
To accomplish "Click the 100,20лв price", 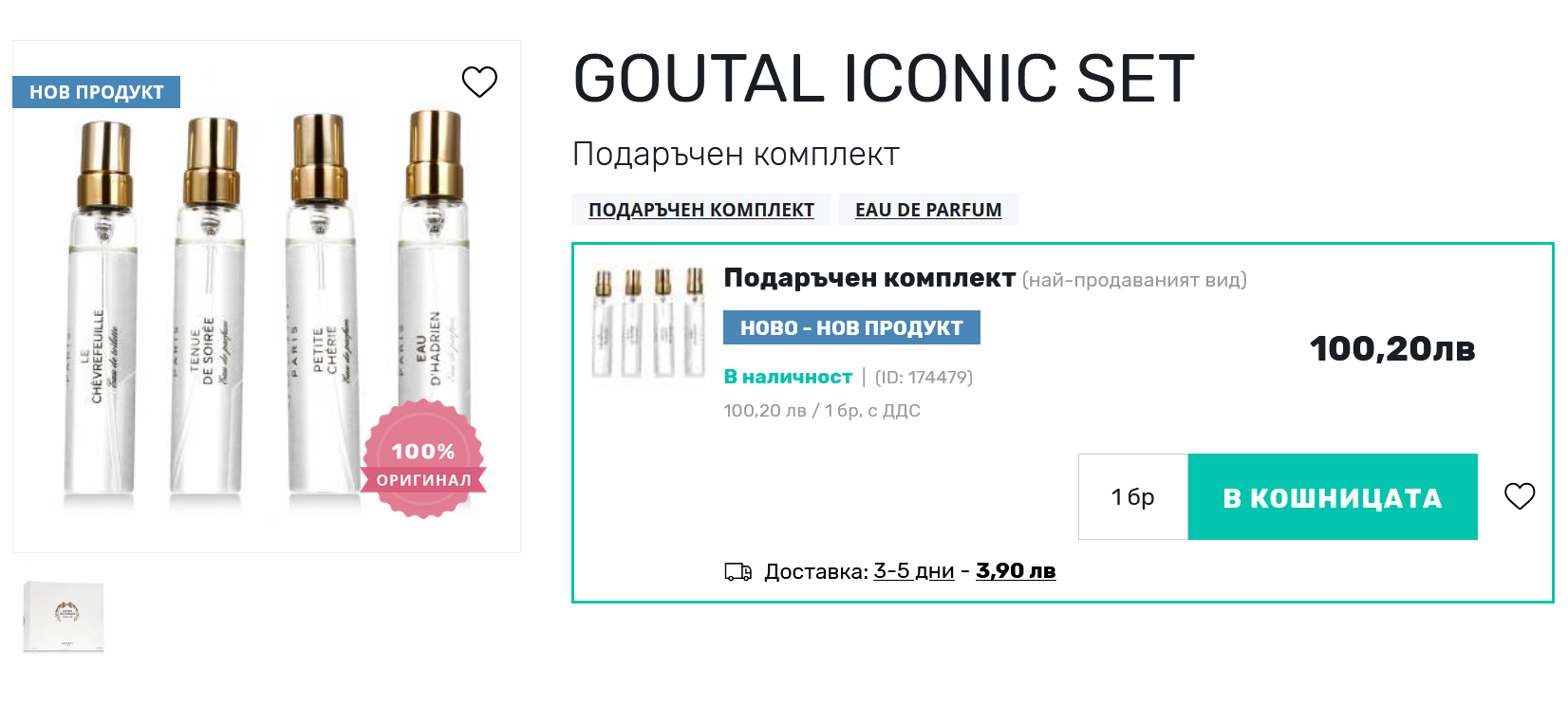I will click(1392, 348).
